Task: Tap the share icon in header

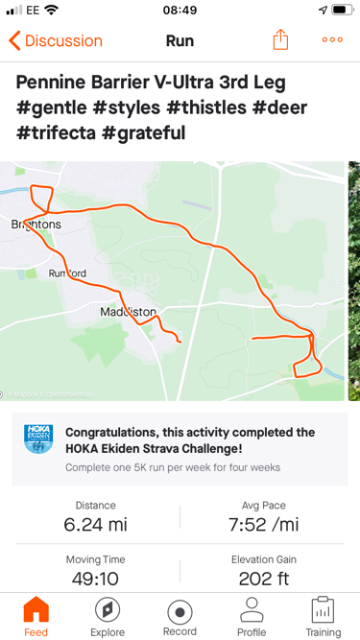Action: coord(280,40)
